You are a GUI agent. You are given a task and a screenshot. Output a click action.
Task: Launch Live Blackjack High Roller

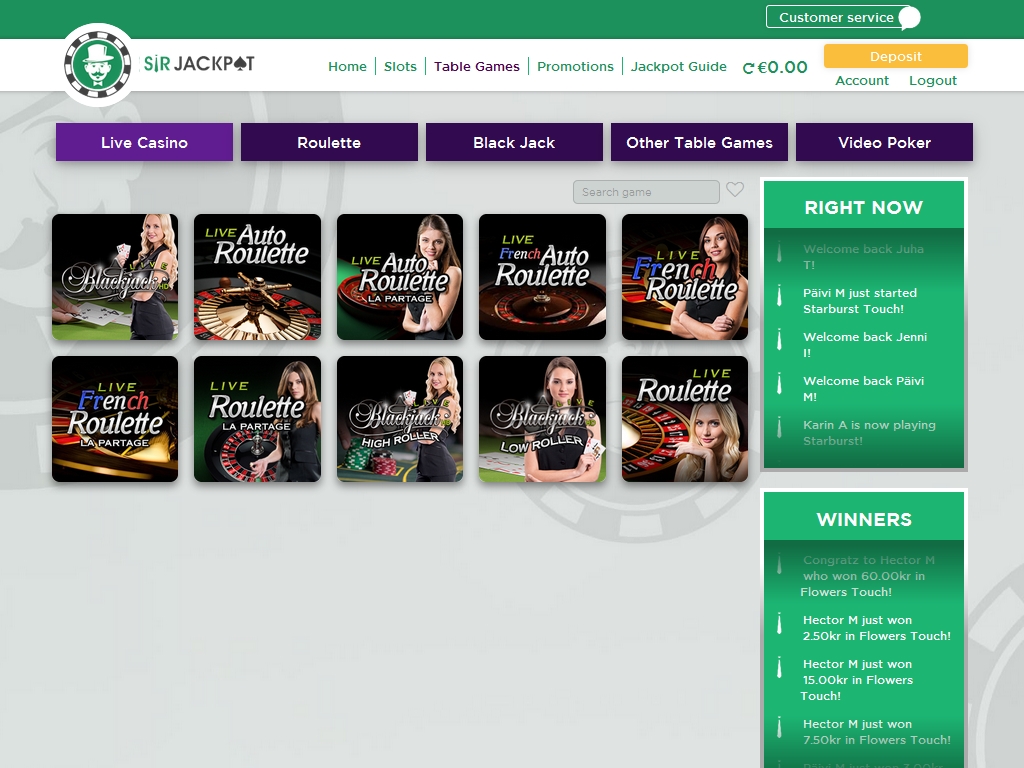click(400, 419)
